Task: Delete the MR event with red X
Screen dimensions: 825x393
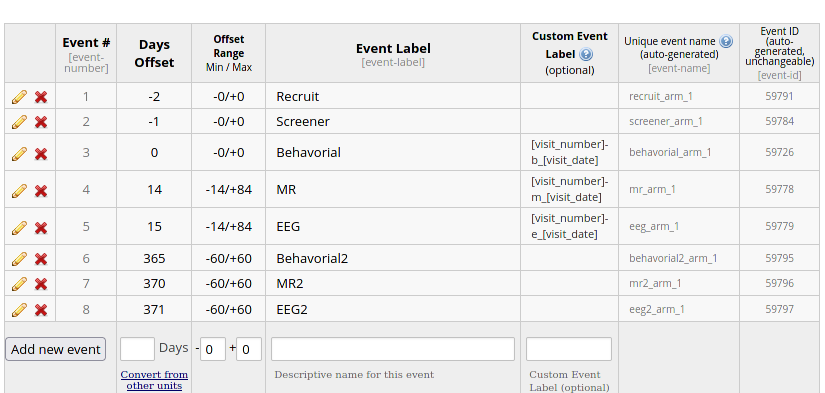Action: pyautogui.click(x=41, y=190)
